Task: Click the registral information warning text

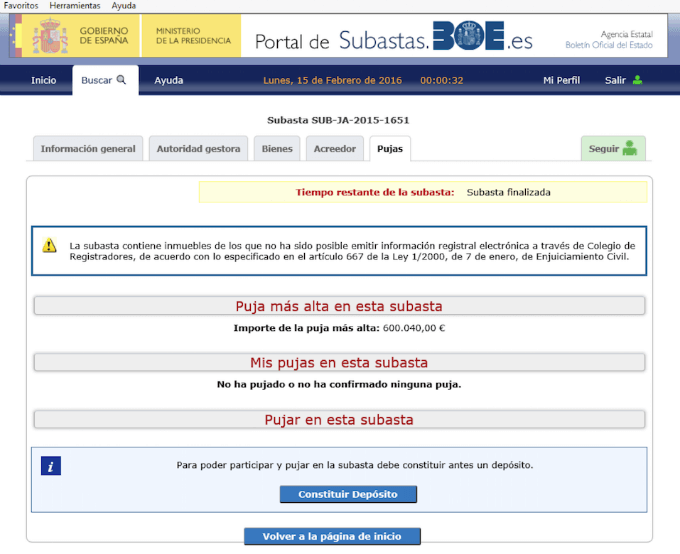Action: [x=352, y=251]
